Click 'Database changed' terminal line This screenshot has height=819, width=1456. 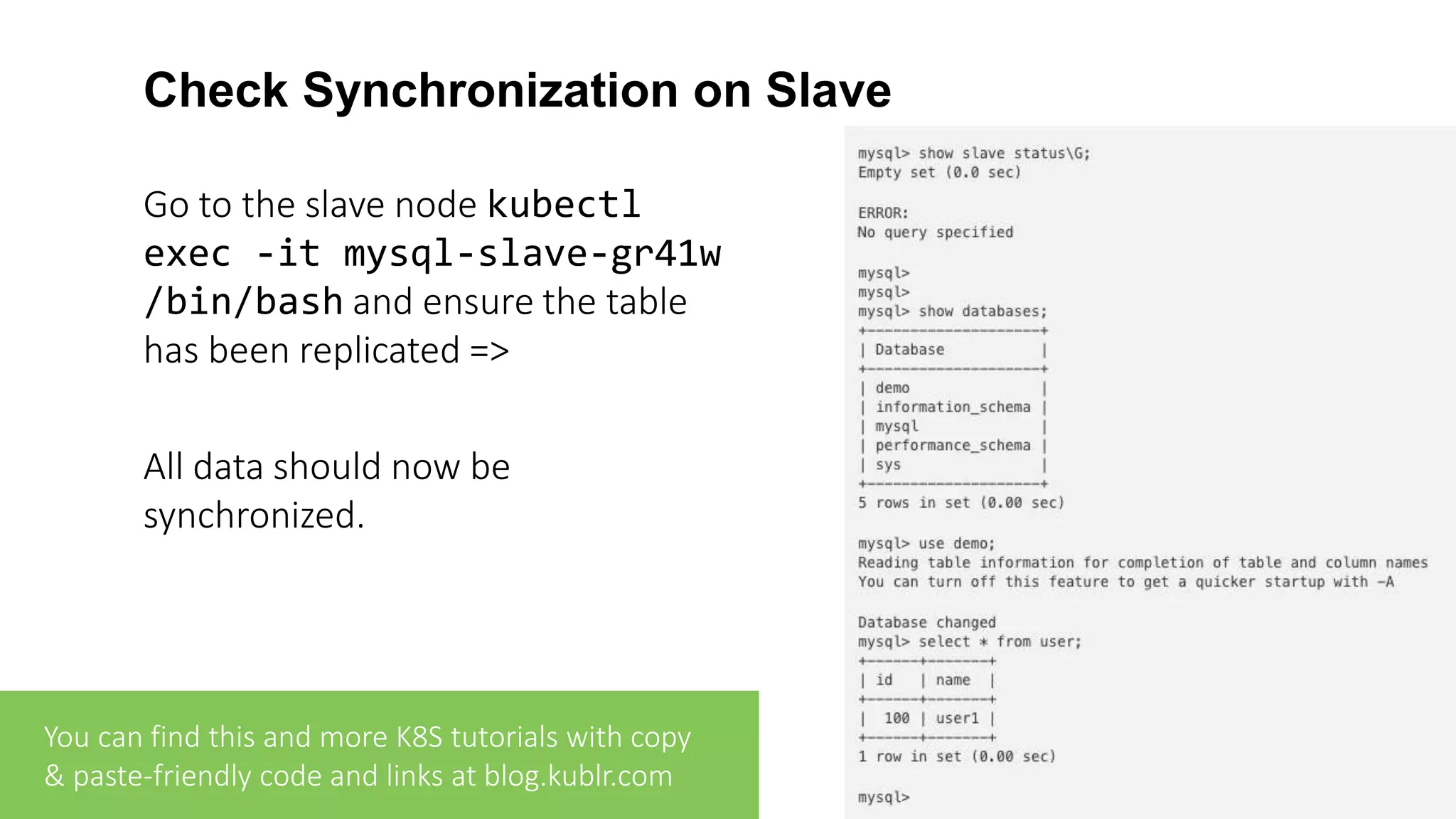[x=926, y=623]
